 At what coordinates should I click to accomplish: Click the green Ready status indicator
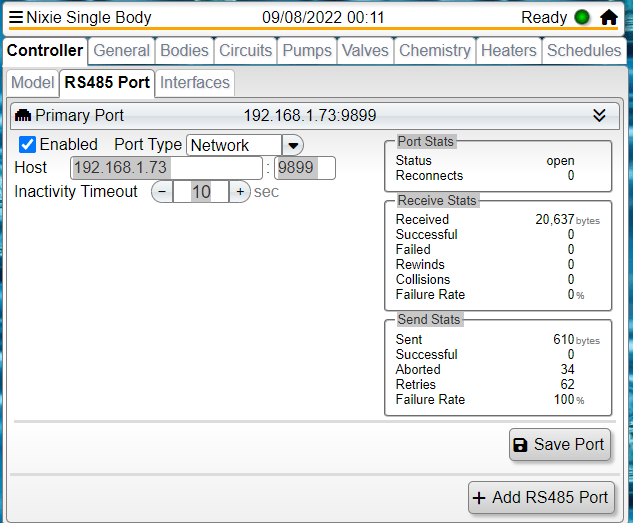click(582, 17)
